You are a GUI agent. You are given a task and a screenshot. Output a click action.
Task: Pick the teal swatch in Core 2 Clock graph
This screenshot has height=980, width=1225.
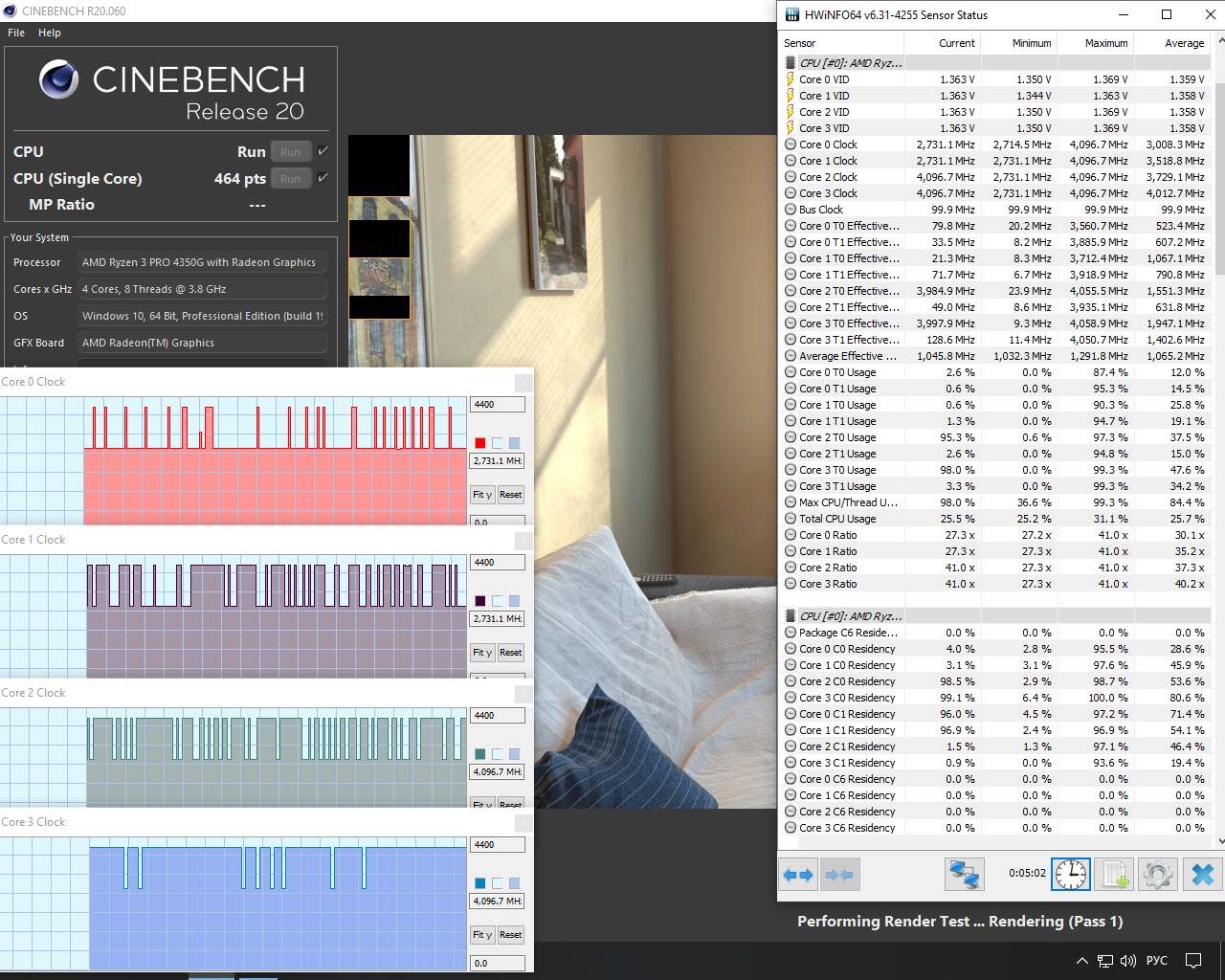[x=480, y=754]
